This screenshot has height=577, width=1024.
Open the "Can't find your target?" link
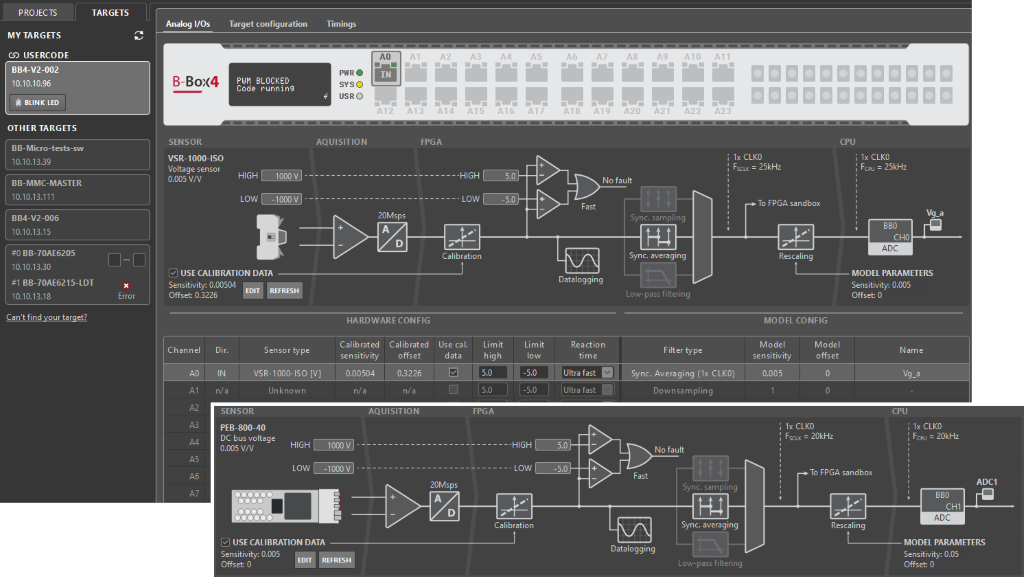47,317
